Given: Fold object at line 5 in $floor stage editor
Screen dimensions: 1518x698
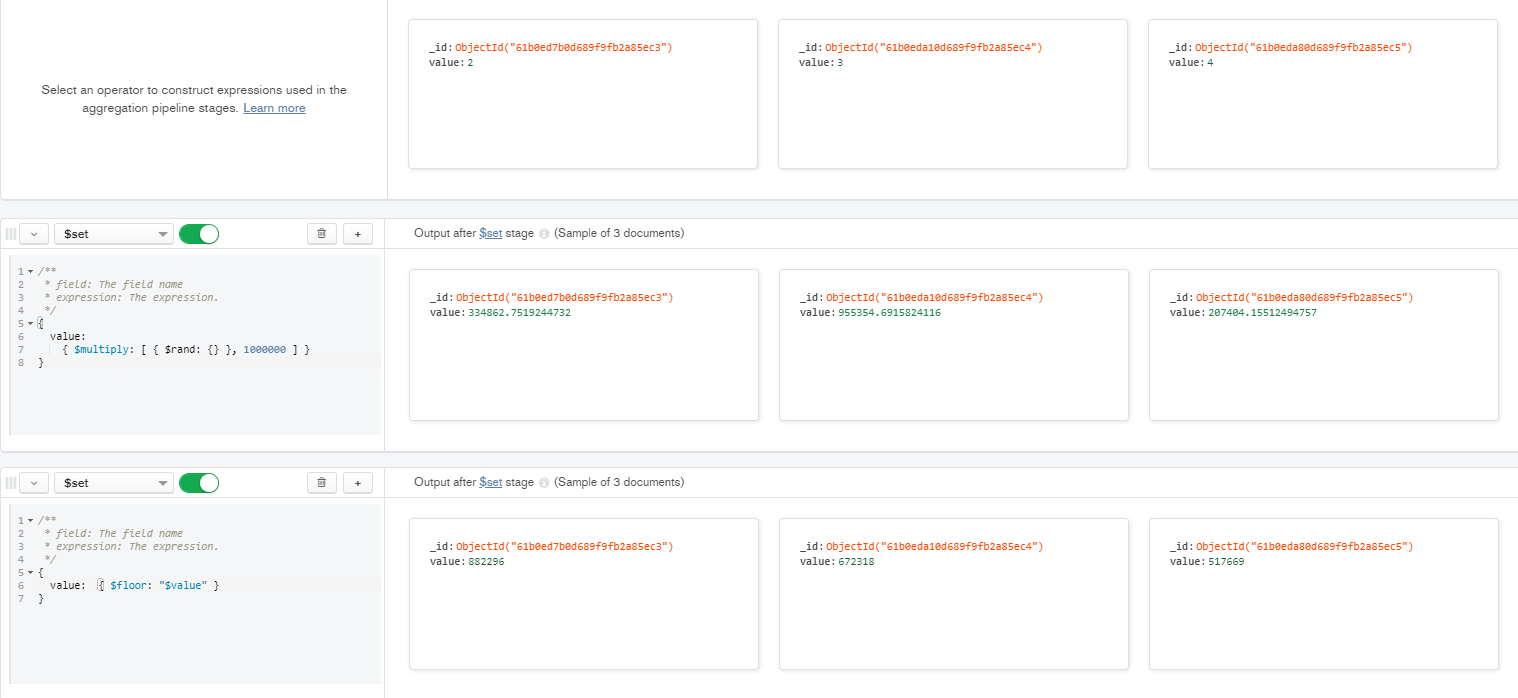Looking at the screenshot, I should pos(30,573).
